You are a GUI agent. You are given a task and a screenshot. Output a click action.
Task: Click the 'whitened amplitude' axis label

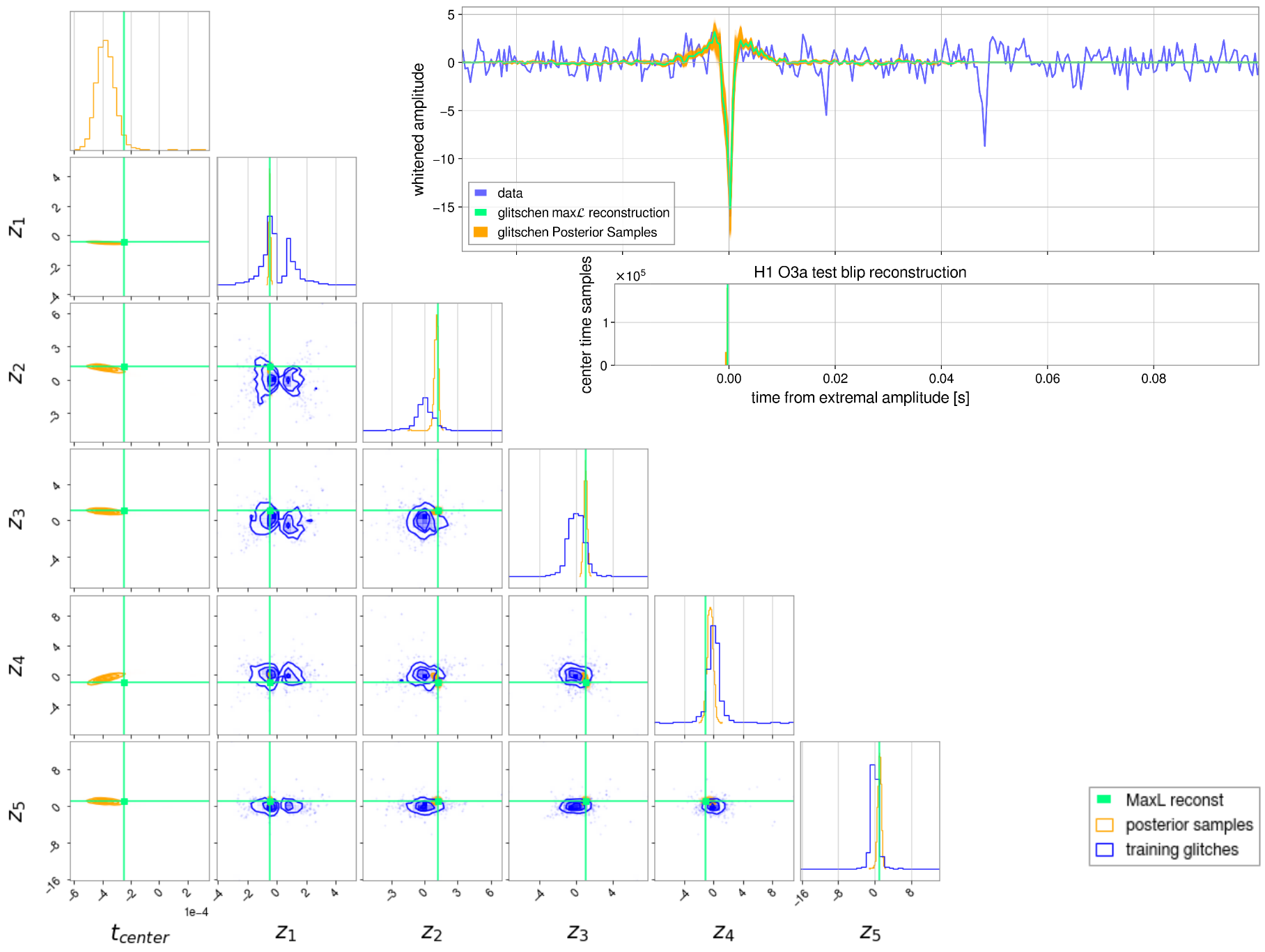click(418, 130)
